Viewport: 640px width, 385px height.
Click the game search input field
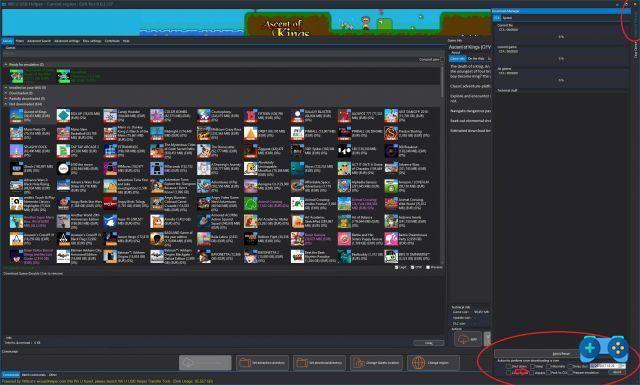click(x=223, y=53)
